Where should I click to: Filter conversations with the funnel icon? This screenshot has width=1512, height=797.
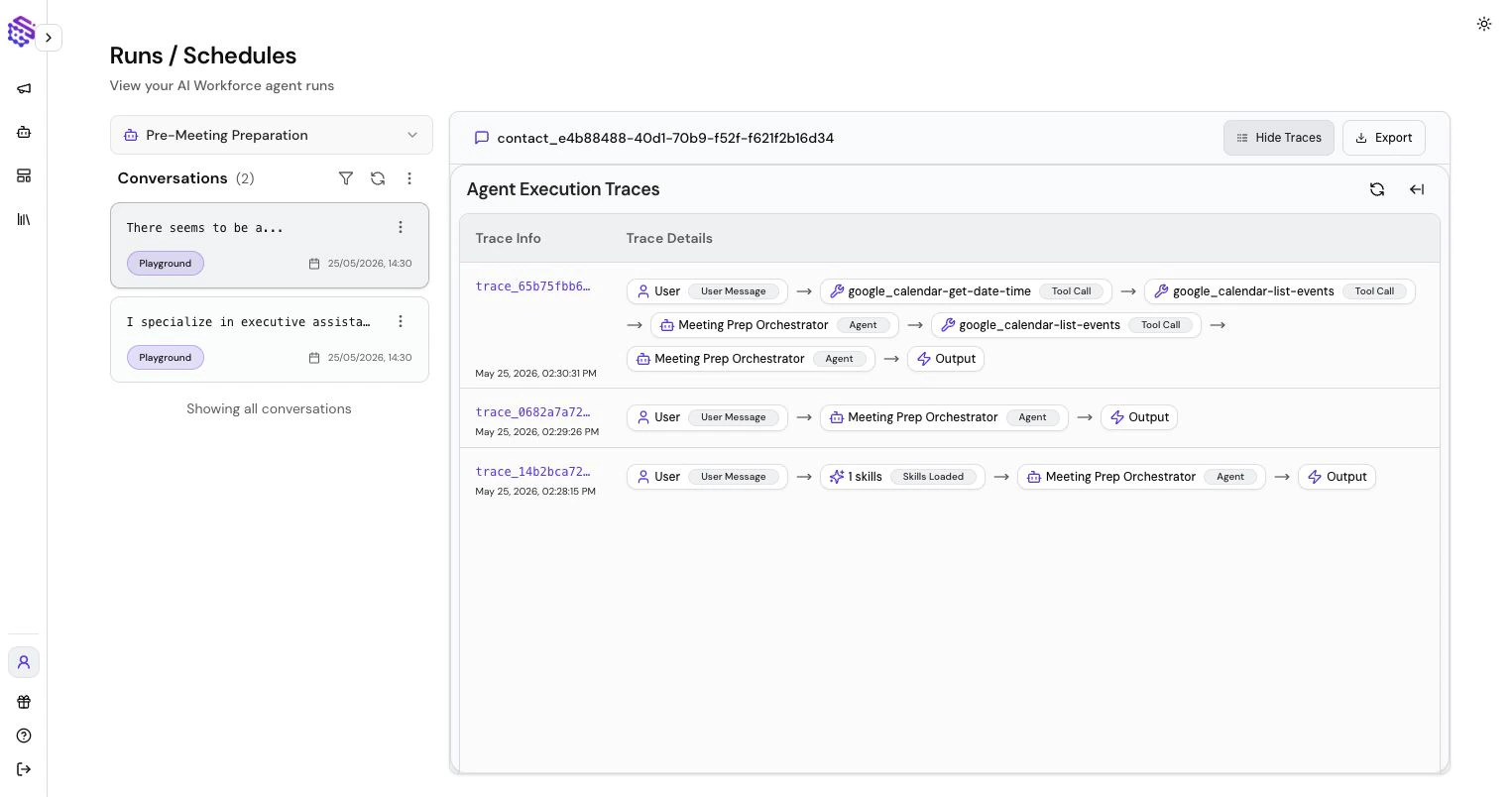pyautogui.click(x=346, y=178)
